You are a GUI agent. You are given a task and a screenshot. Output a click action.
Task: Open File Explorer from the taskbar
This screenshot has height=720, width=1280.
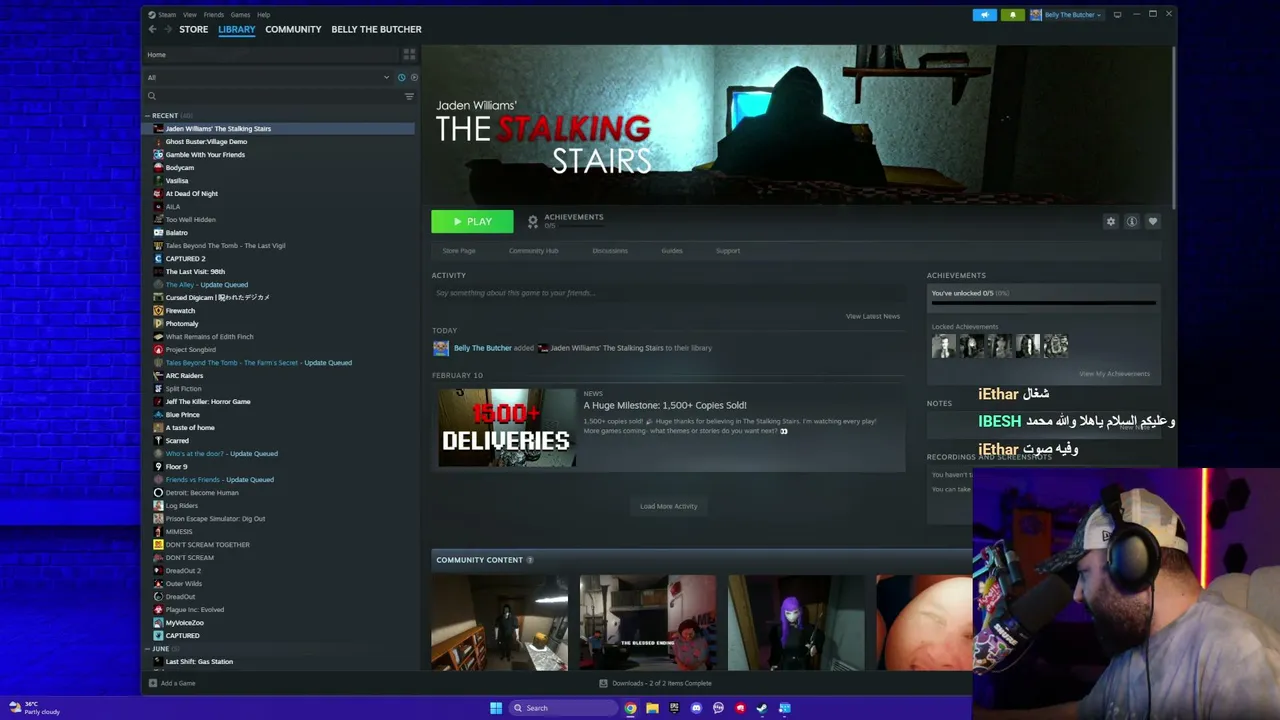click(652, 708)
